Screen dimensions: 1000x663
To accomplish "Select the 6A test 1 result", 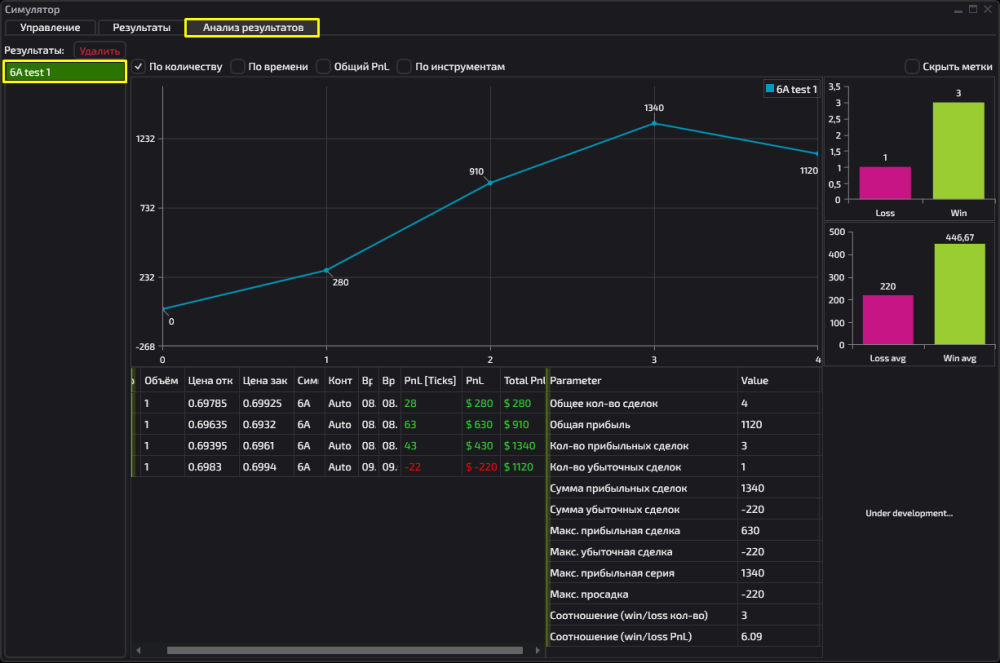I will [64, 72].
